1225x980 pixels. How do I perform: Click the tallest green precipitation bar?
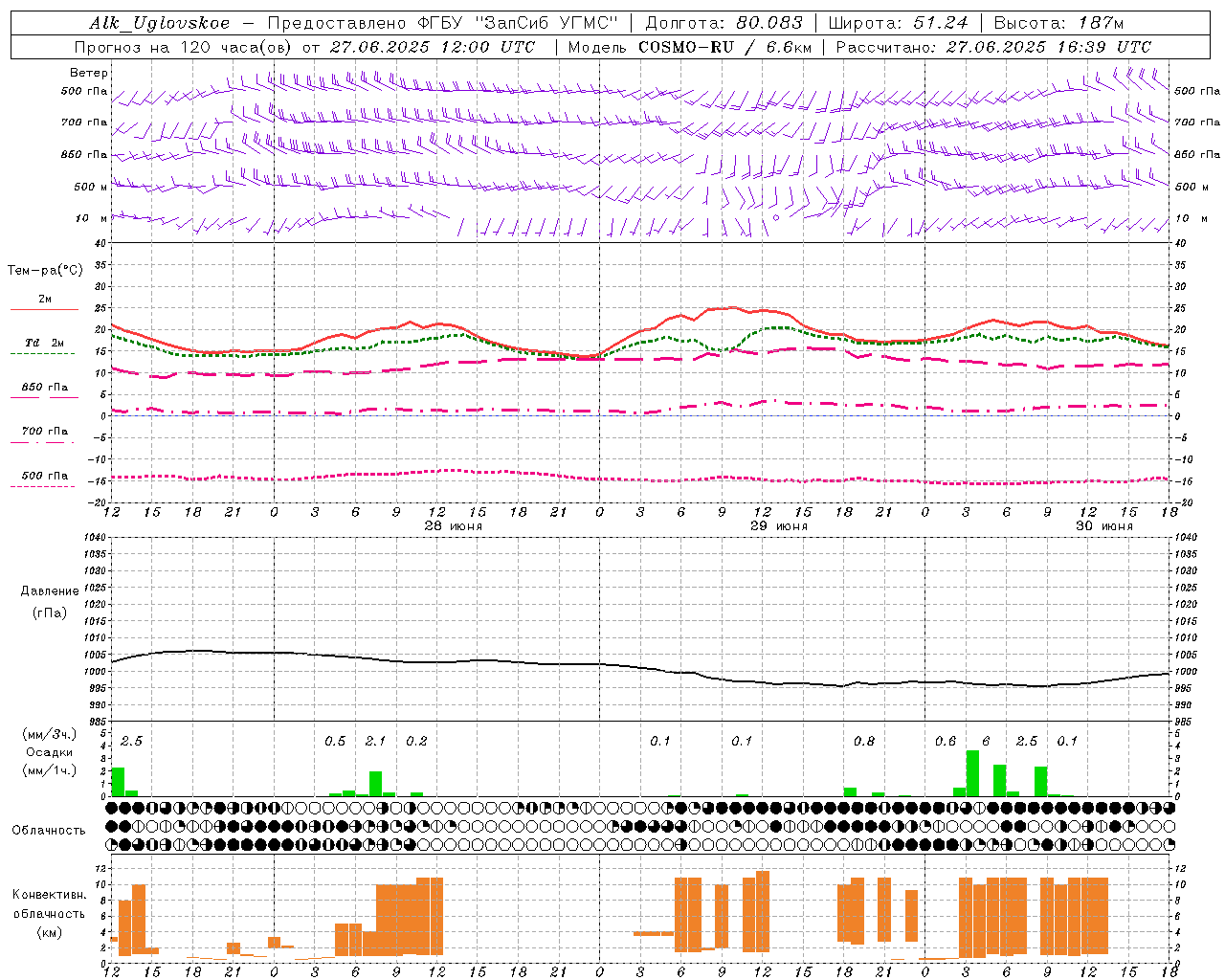click(x=972, y=773)
